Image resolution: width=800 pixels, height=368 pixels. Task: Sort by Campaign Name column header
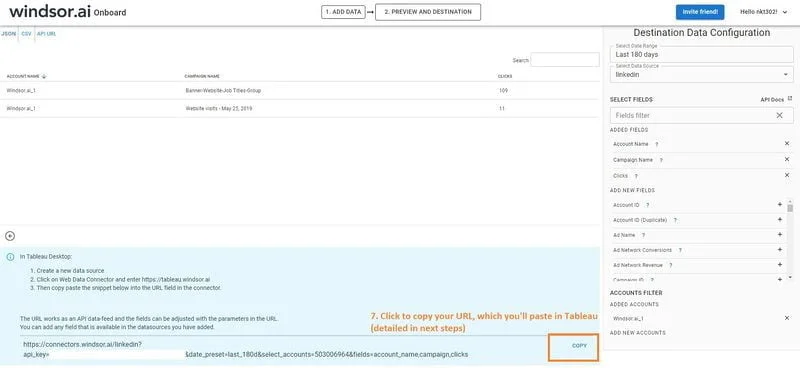[x=202, y=76]
